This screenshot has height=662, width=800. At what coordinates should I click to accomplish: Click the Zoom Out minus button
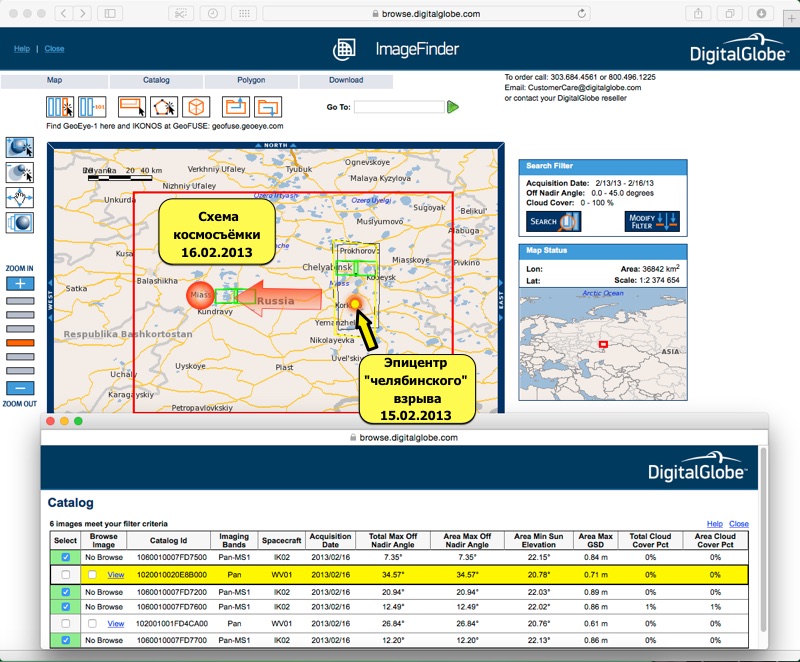(x=20, y=388)
